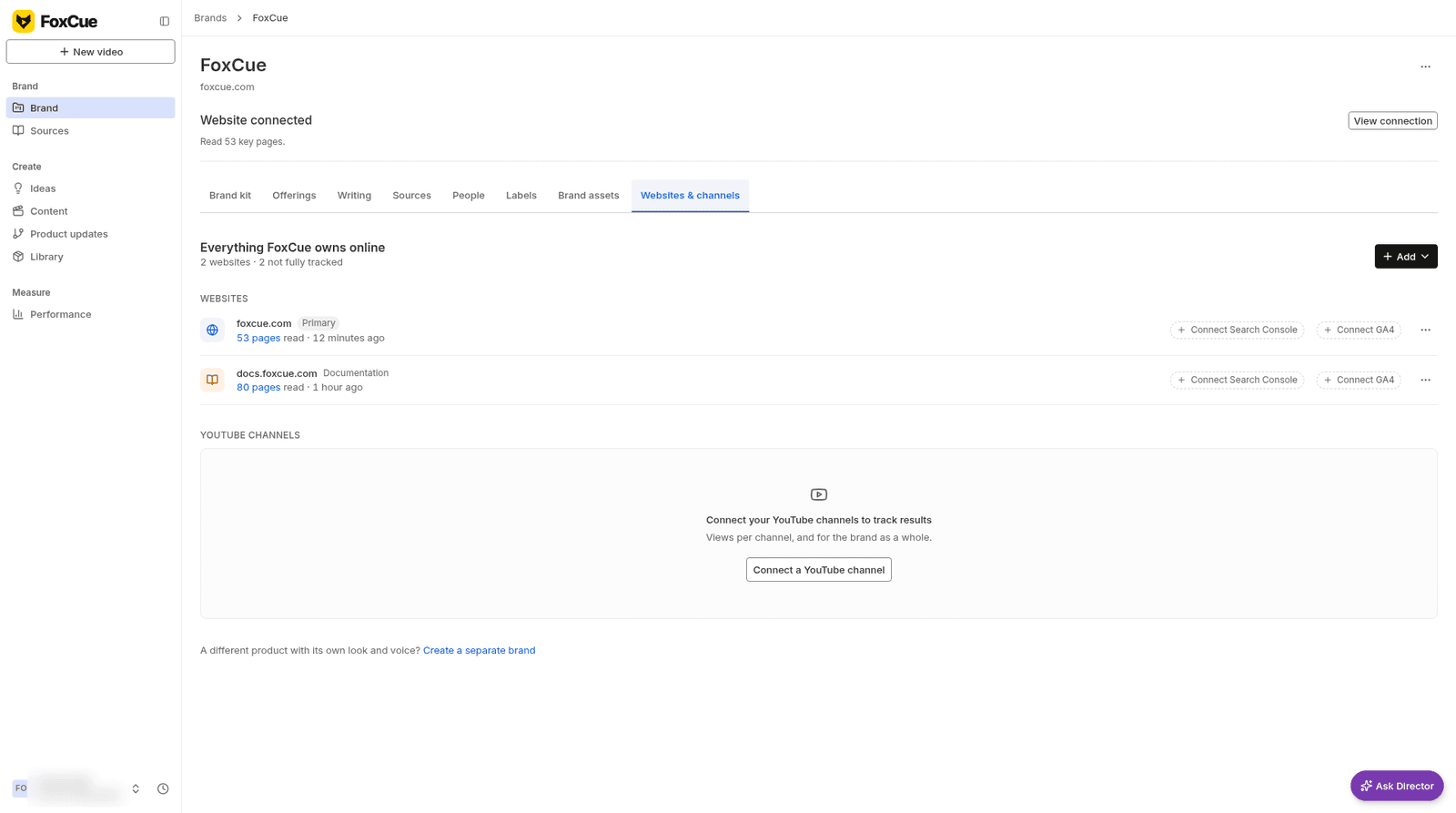1456x813 pixels.
Task: Connect Search Console for foxcue.com
Action: (x=1237, y=330)
